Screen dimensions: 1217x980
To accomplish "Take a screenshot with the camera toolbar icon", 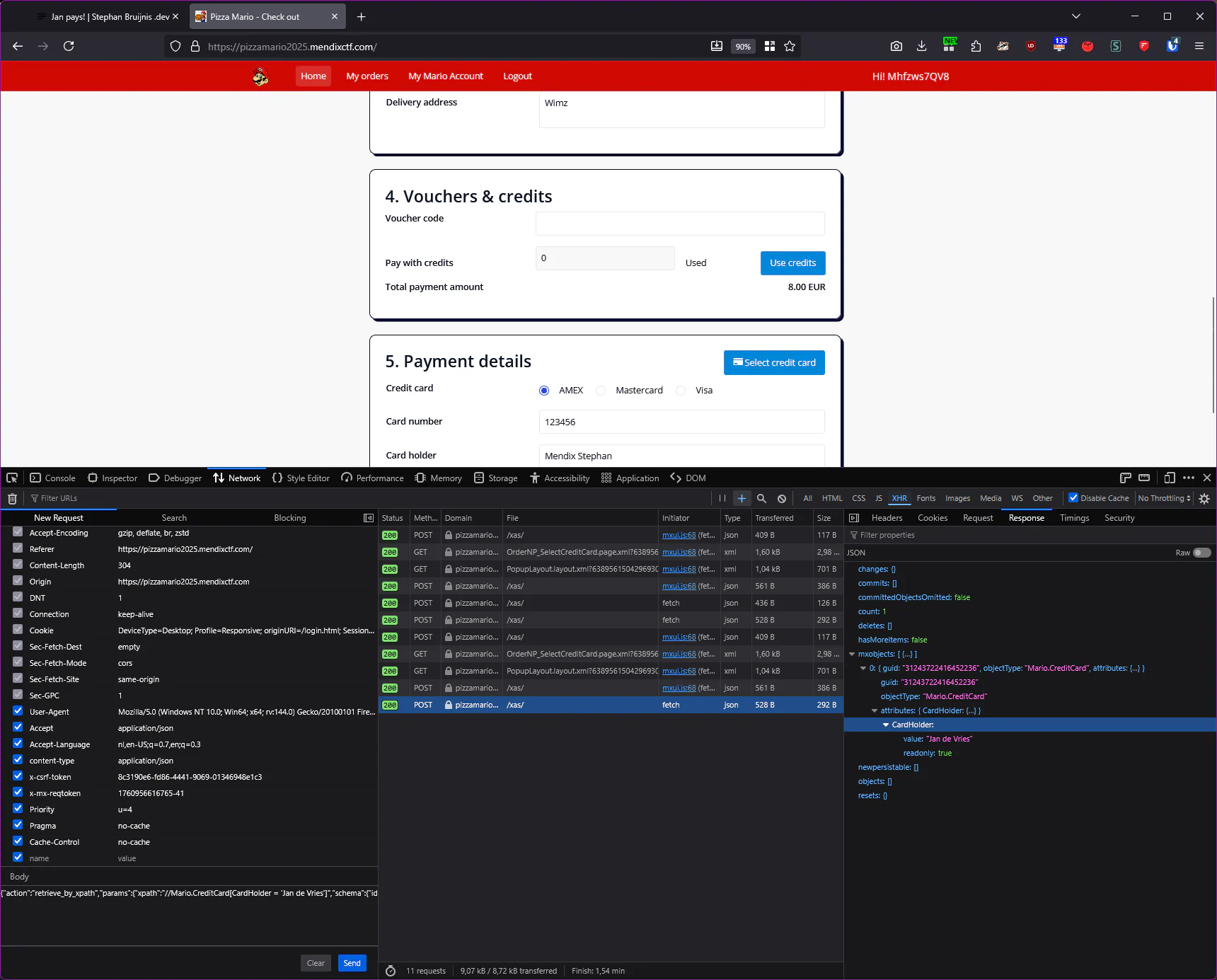I will (x=896, y=45).
